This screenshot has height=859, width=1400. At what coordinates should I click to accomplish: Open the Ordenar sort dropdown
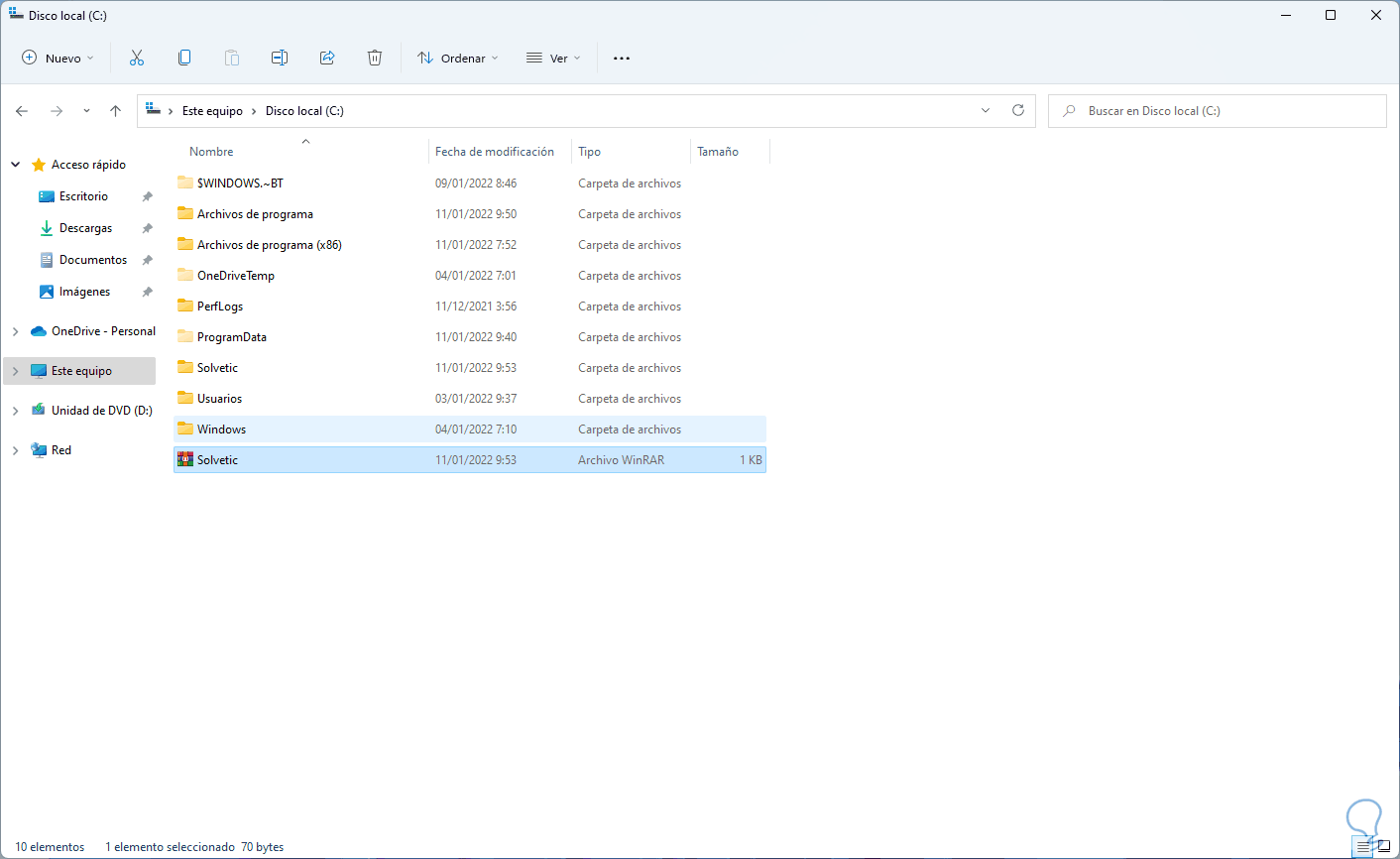458,58
